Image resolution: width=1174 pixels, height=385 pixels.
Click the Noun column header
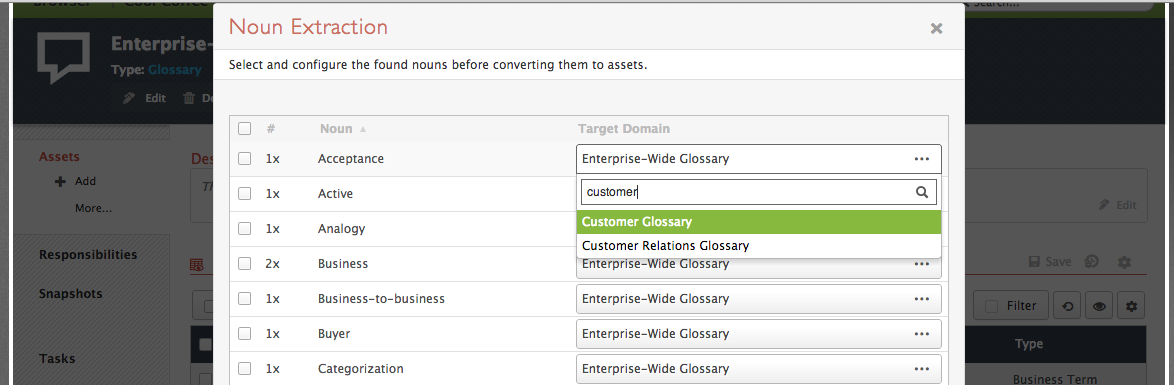point(335,129)
